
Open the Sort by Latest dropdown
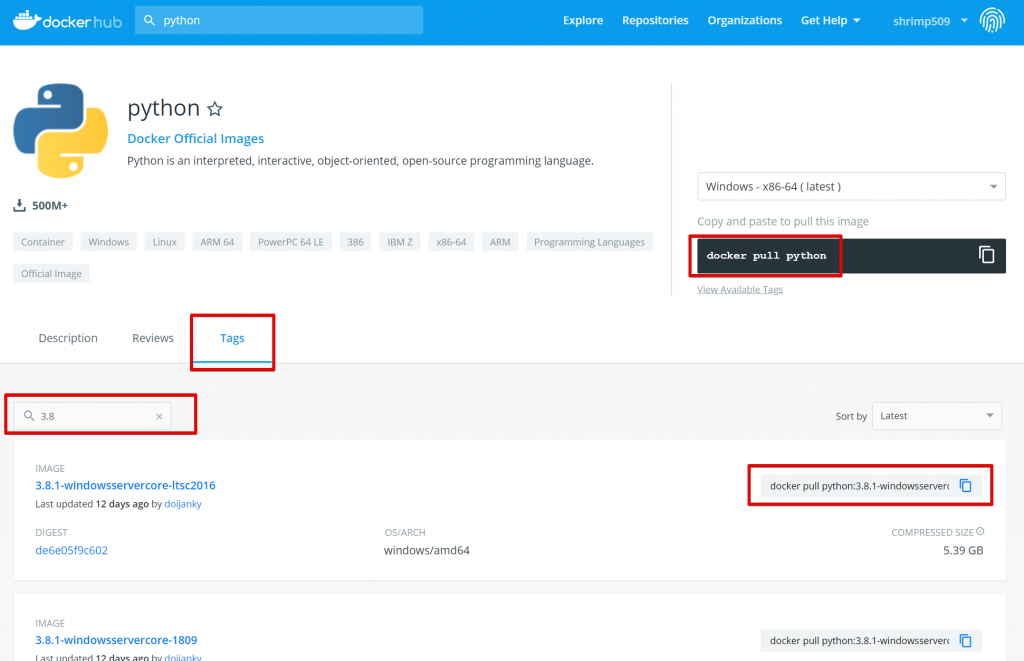pyautogui.click(x=936, y=416)
